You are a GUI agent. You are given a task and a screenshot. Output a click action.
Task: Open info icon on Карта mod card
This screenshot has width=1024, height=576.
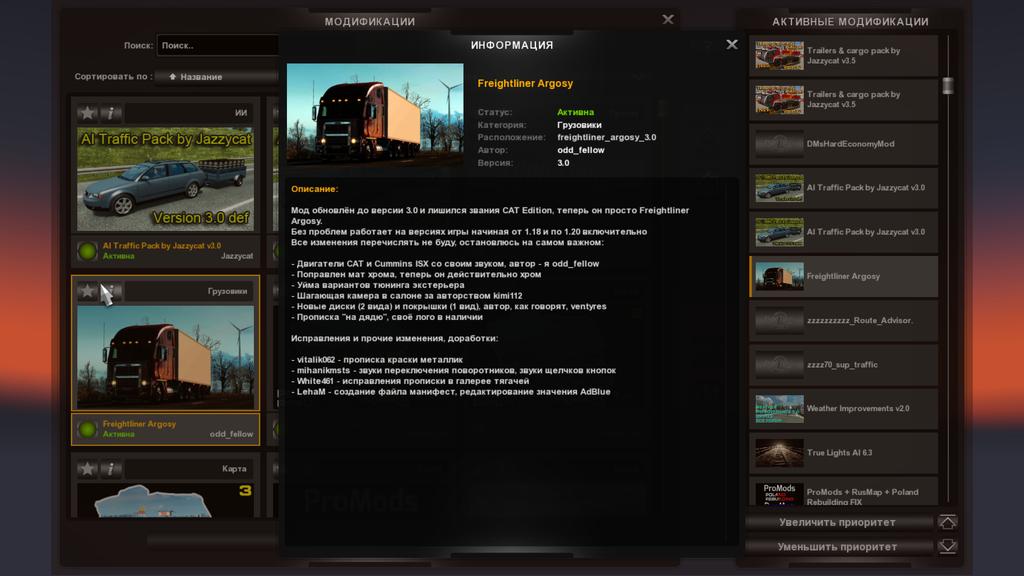(111, 468)
